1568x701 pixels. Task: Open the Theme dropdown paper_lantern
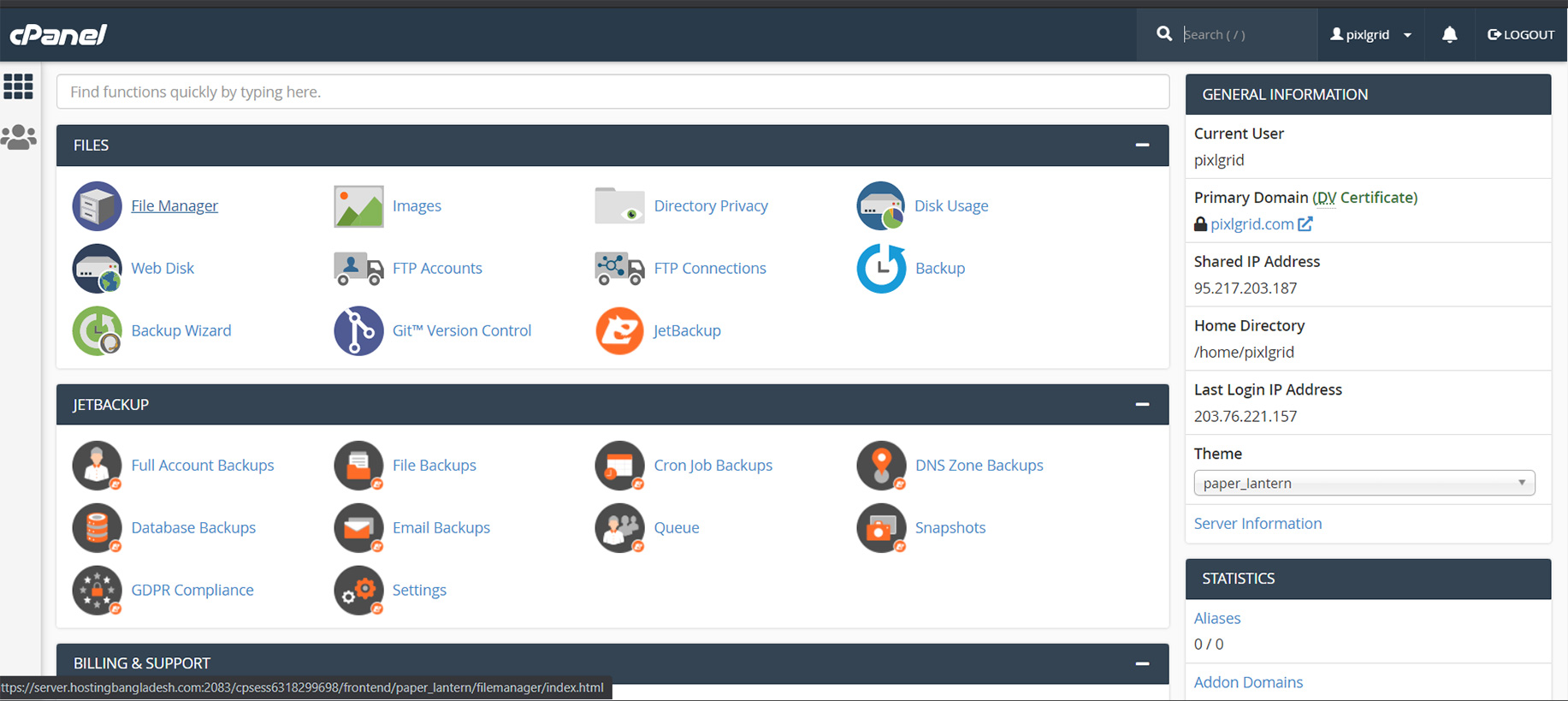pos(1364,483)
